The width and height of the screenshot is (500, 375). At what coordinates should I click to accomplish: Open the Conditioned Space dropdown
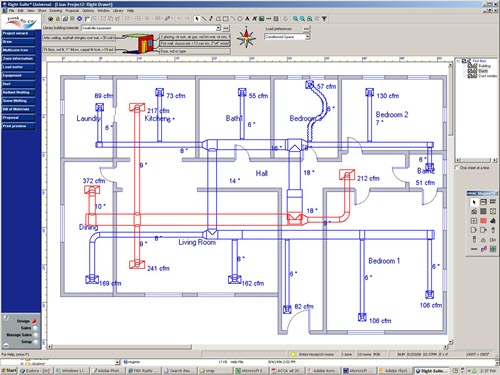coord(308,37)
